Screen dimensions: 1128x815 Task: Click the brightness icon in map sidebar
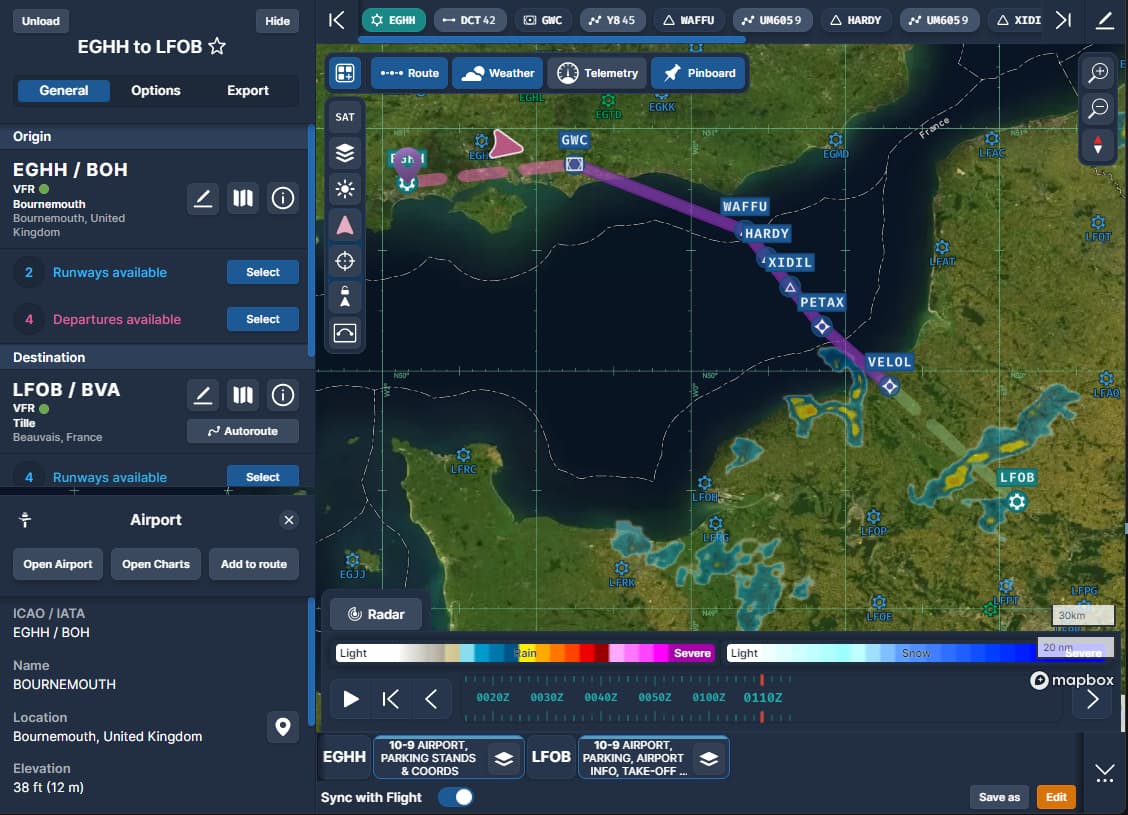tap(344, 189)
